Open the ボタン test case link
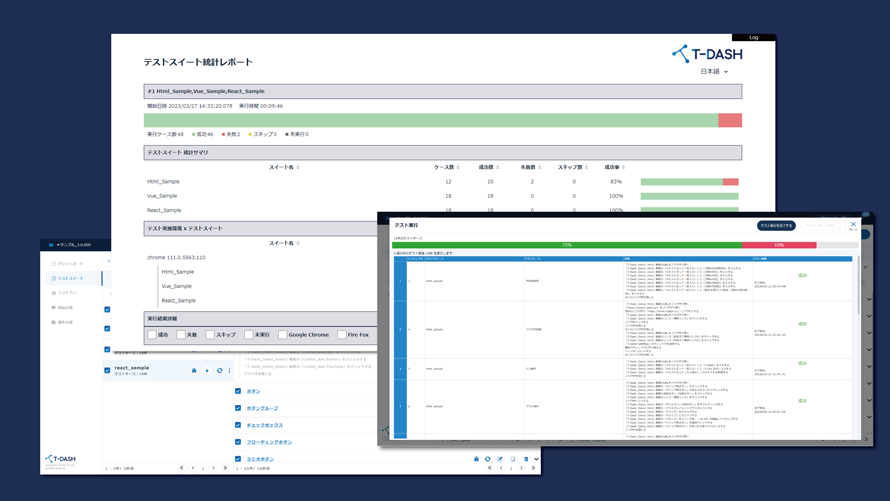 (x=253, y=391)
